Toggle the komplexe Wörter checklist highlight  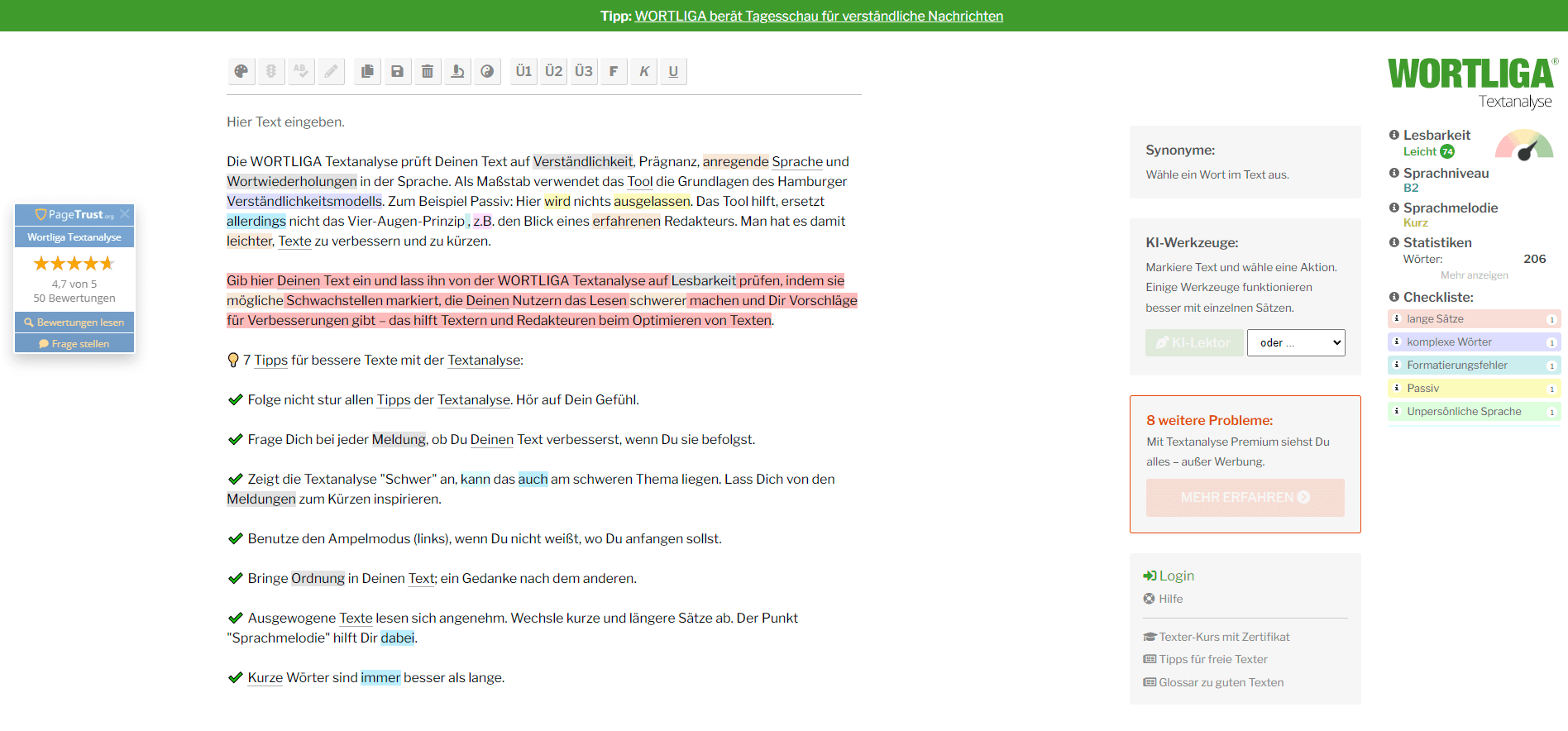coord(1475,342)
